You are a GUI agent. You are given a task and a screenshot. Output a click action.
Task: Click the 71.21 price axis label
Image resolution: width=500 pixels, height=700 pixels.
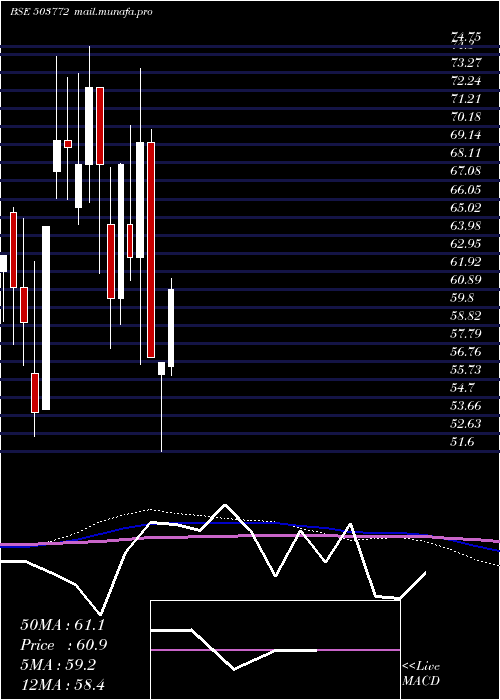[466, 99]
